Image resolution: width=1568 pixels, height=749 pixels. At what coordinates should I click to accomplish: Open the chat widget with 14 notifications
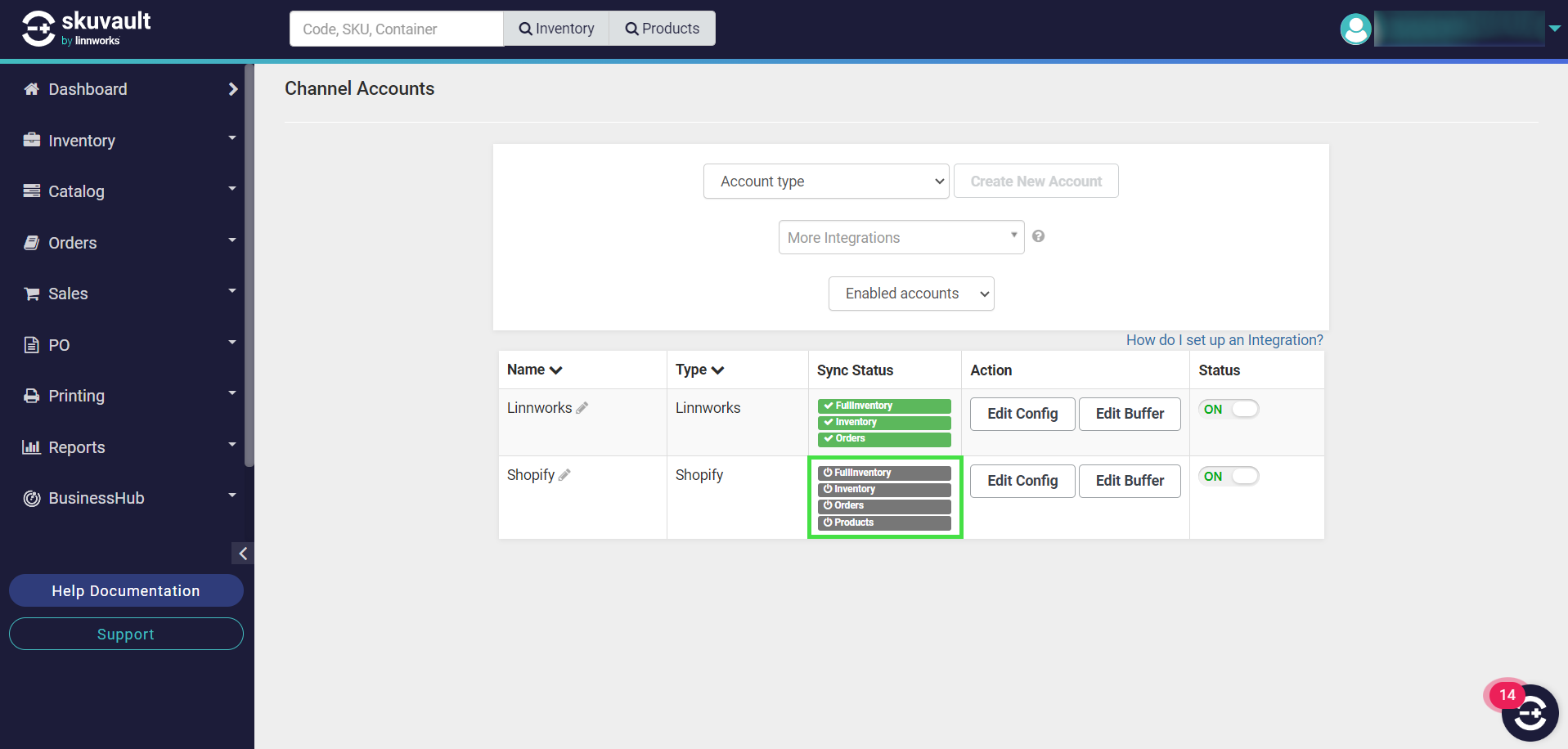point(1529,712)
